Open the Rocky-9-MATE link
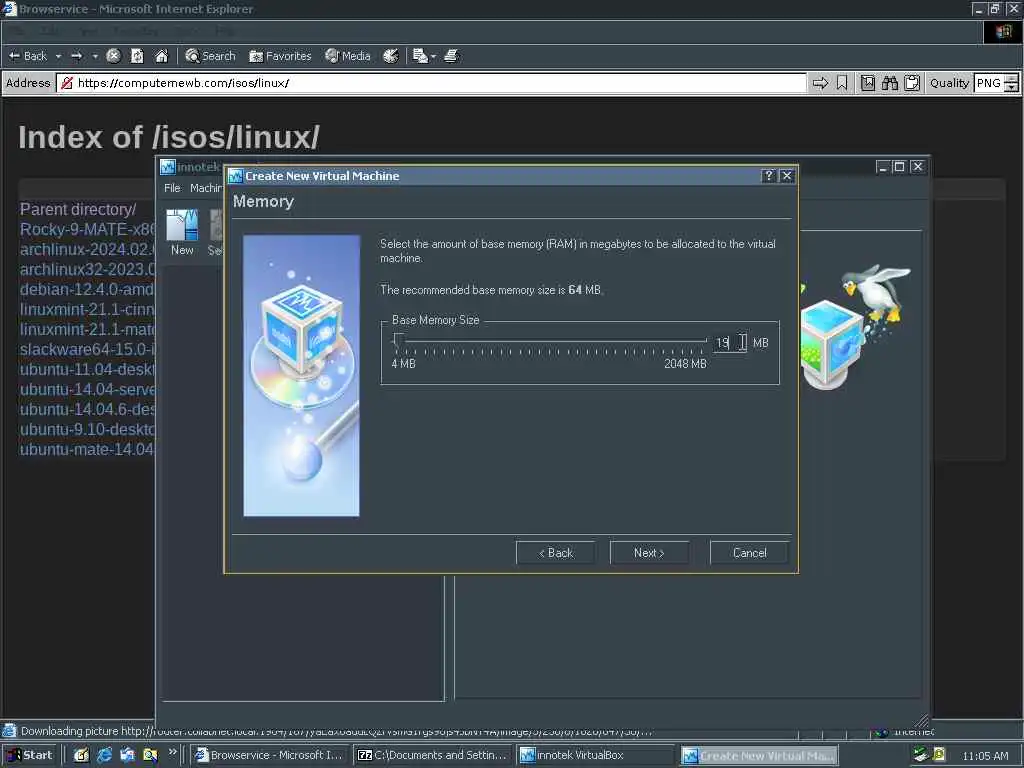Viewport: 1024px width, 768px height. coord(88,230)
